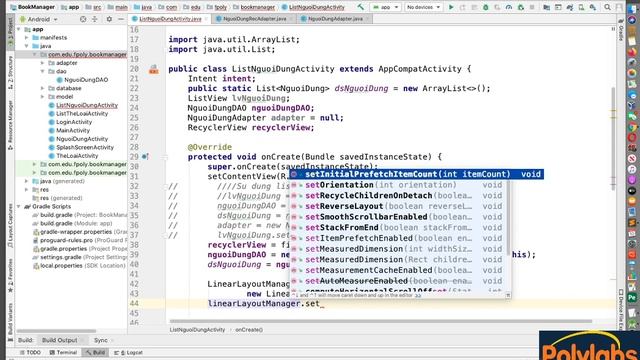Screen dimensions: 640x360
Task: Switch to NguoiDungRecAdapter.java tab
Action: [254, 19]
